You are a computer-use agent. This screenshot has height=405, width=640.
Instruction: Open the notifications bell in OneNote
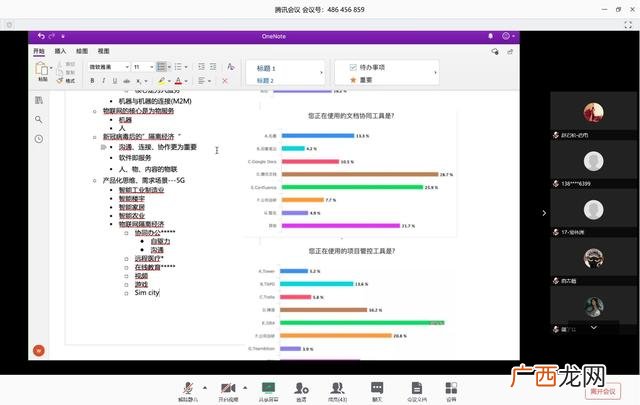tap(490, 36)
